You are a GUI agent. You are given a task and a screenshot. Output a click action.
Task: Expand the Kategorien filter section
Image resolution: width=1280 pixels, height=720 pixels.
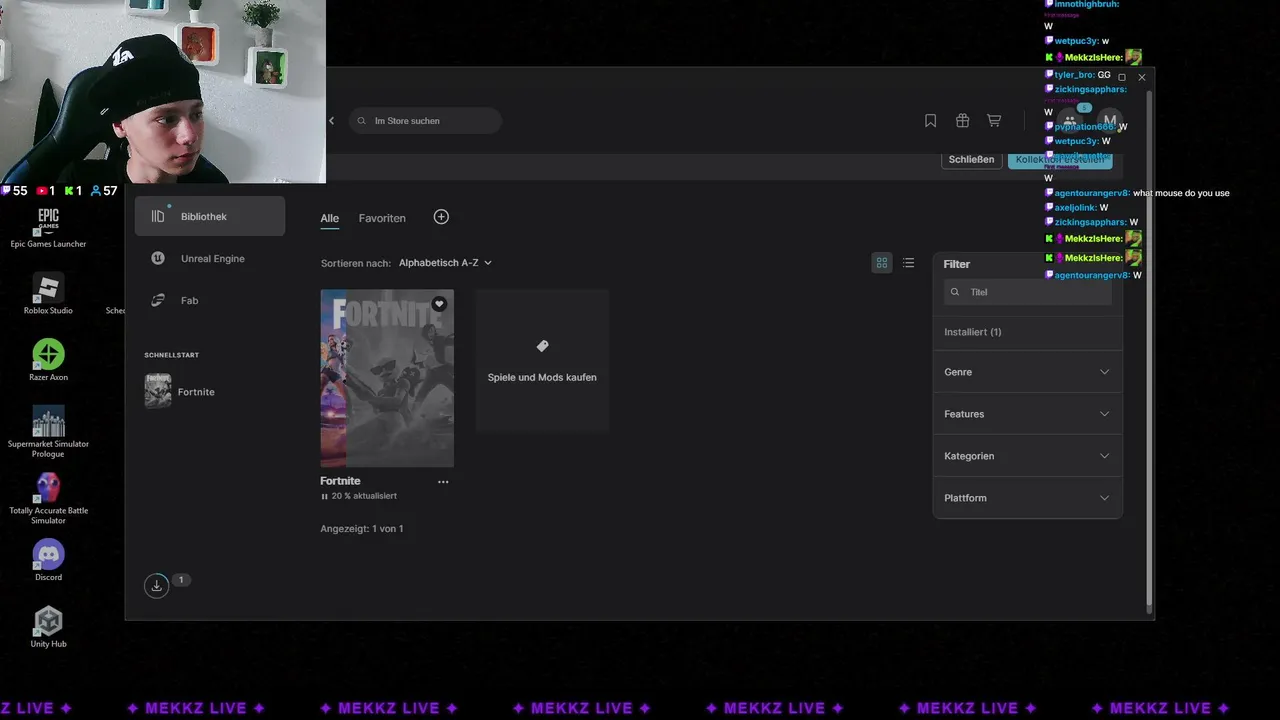tap(1027, 456)
